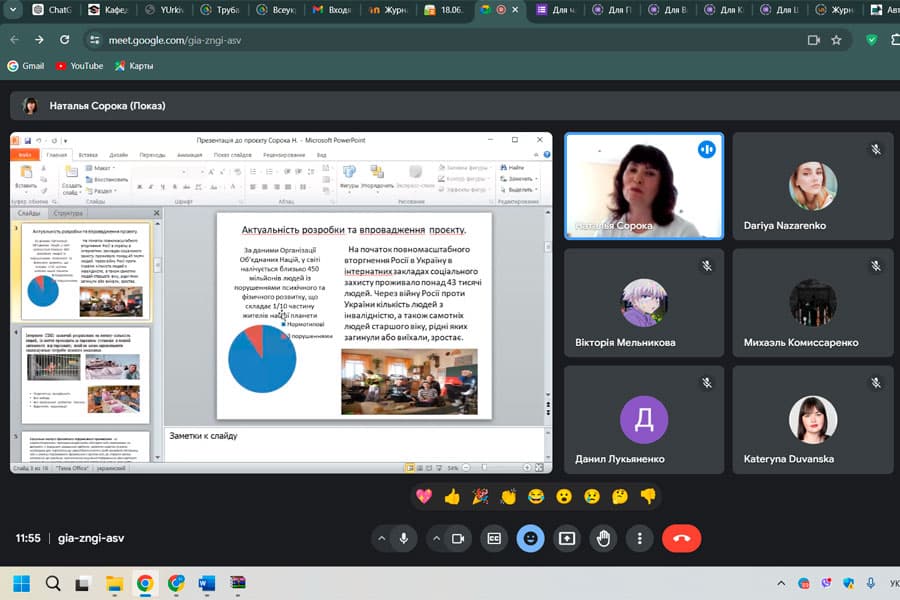Toggle the microphone on or off

click(404, 538)
